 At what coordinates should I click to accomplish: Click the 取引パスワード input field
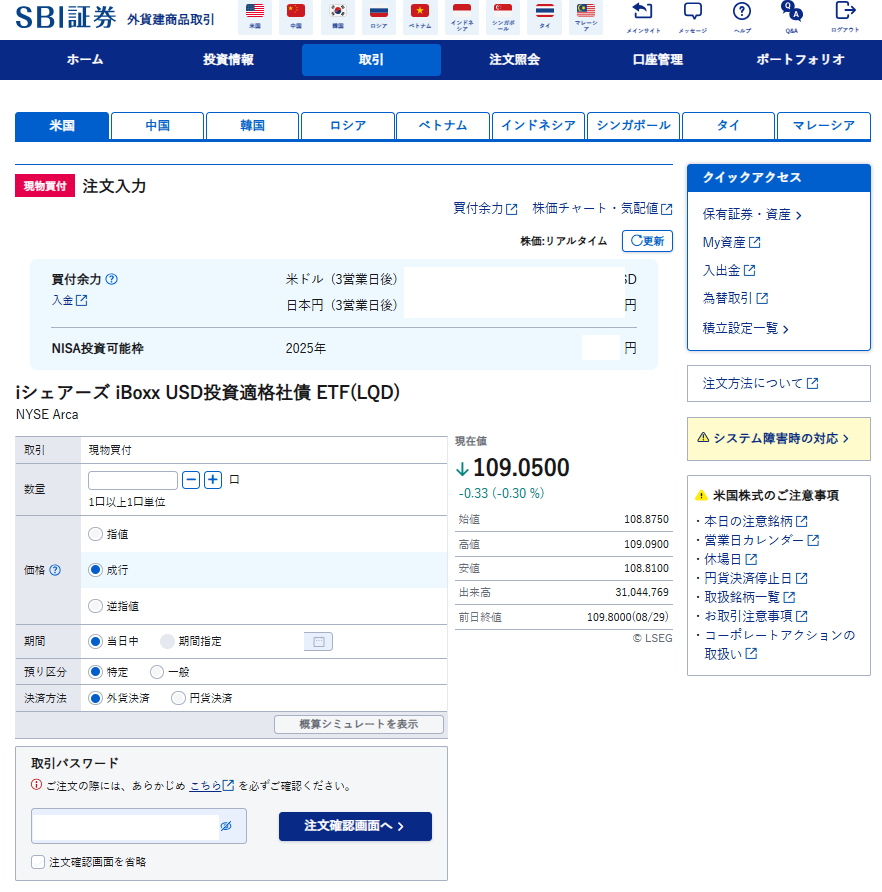point(139,826)
